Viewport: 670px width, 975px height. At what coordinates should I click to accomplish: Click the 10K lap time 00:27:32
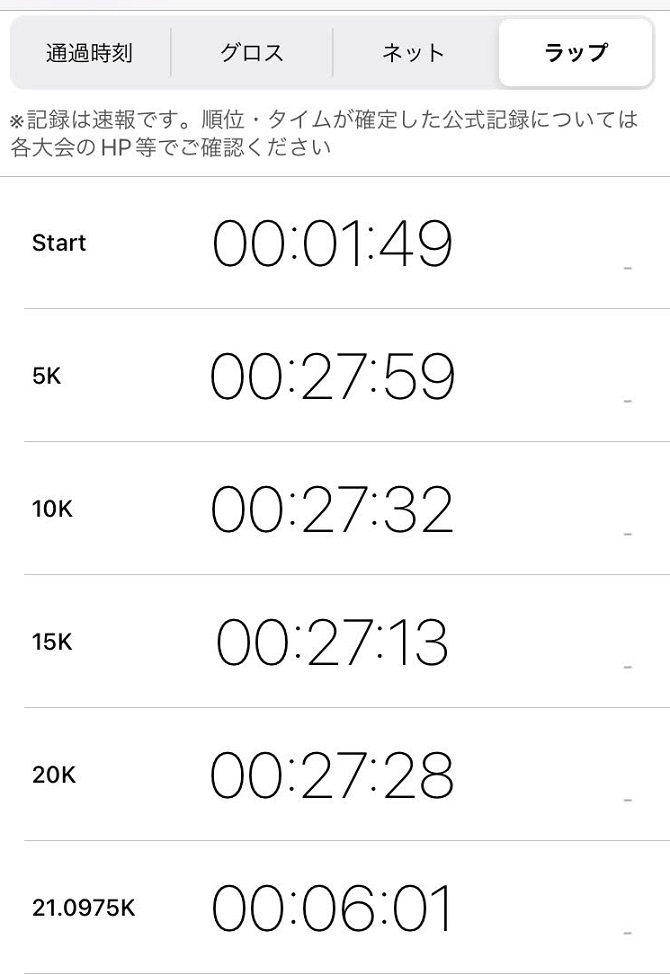(x=332, y=510)
